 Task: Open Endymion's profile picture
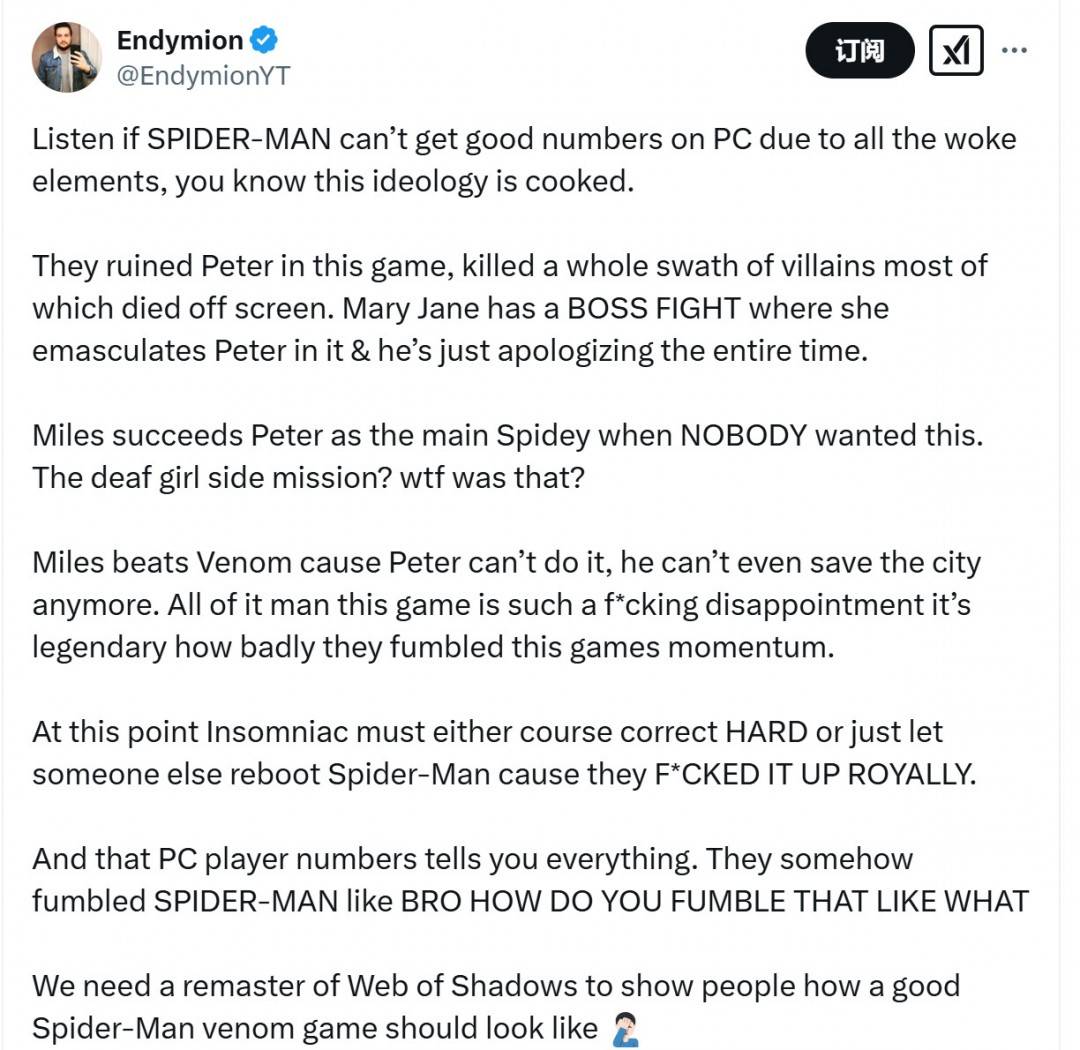pos(67,58)
